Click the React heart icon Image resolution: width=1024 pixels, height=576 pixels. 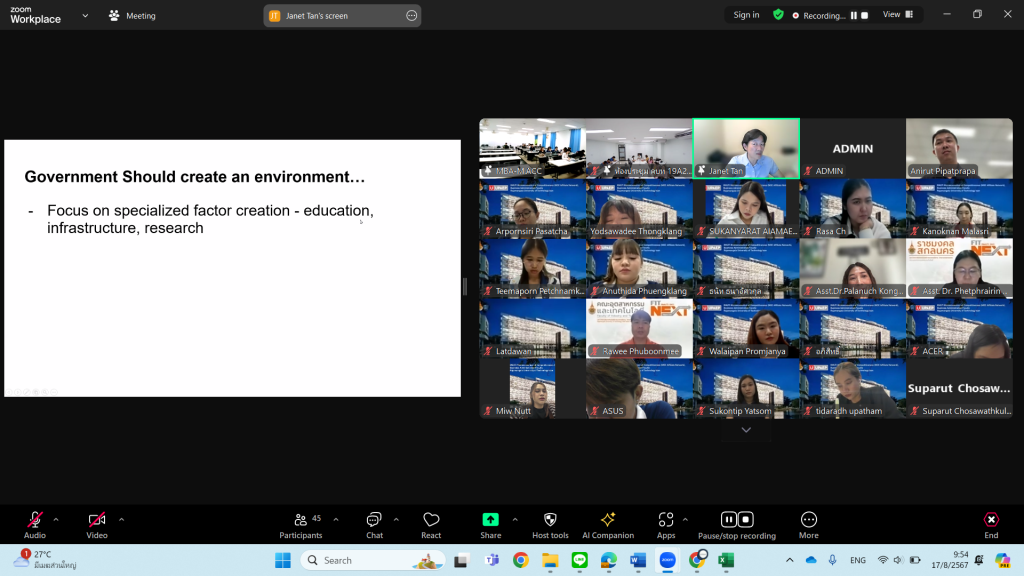tap(431, 520)
